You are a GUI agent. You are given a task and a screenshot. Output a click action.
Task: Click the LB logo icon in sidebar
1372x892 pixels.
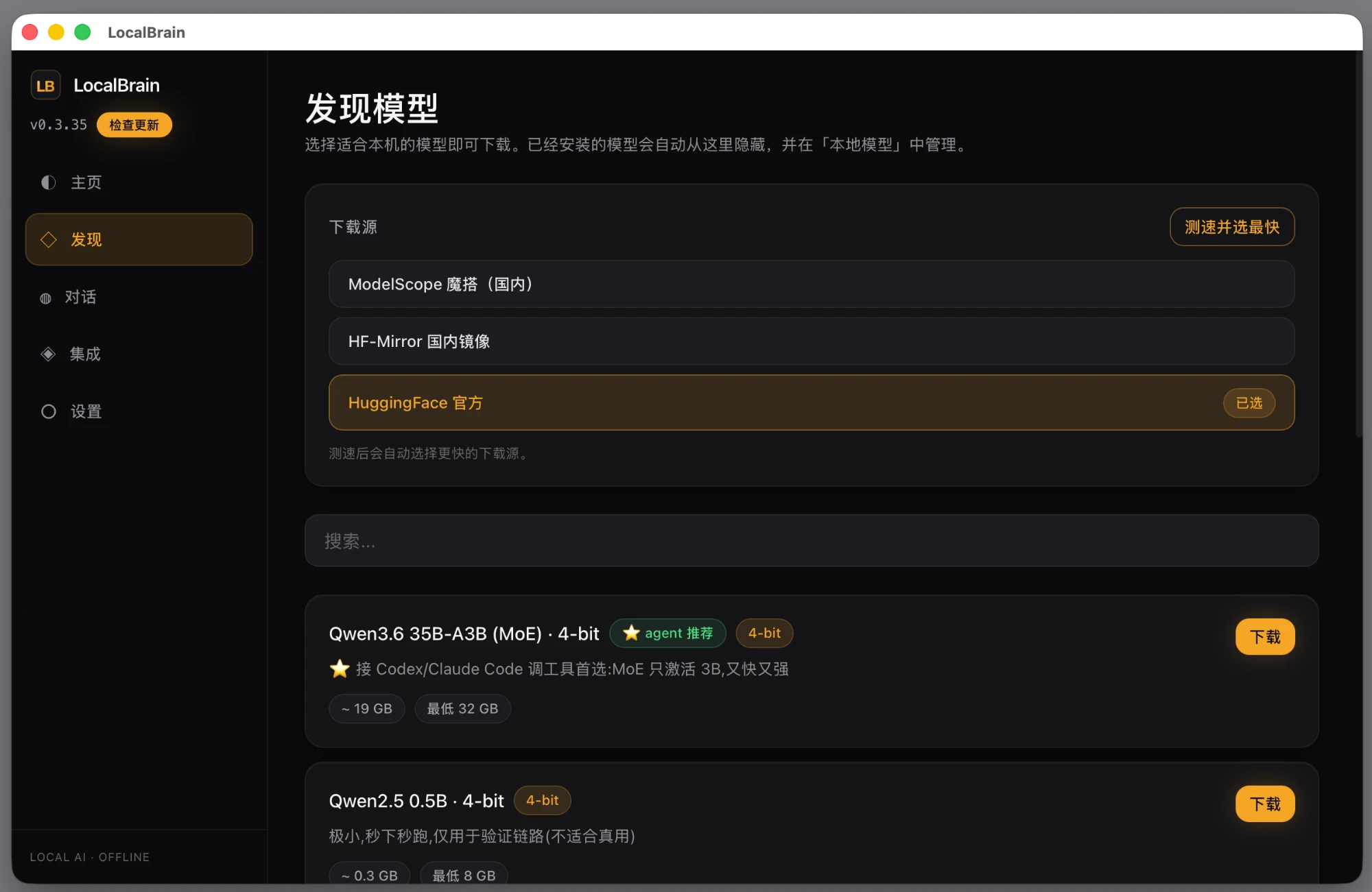(46, 86)
